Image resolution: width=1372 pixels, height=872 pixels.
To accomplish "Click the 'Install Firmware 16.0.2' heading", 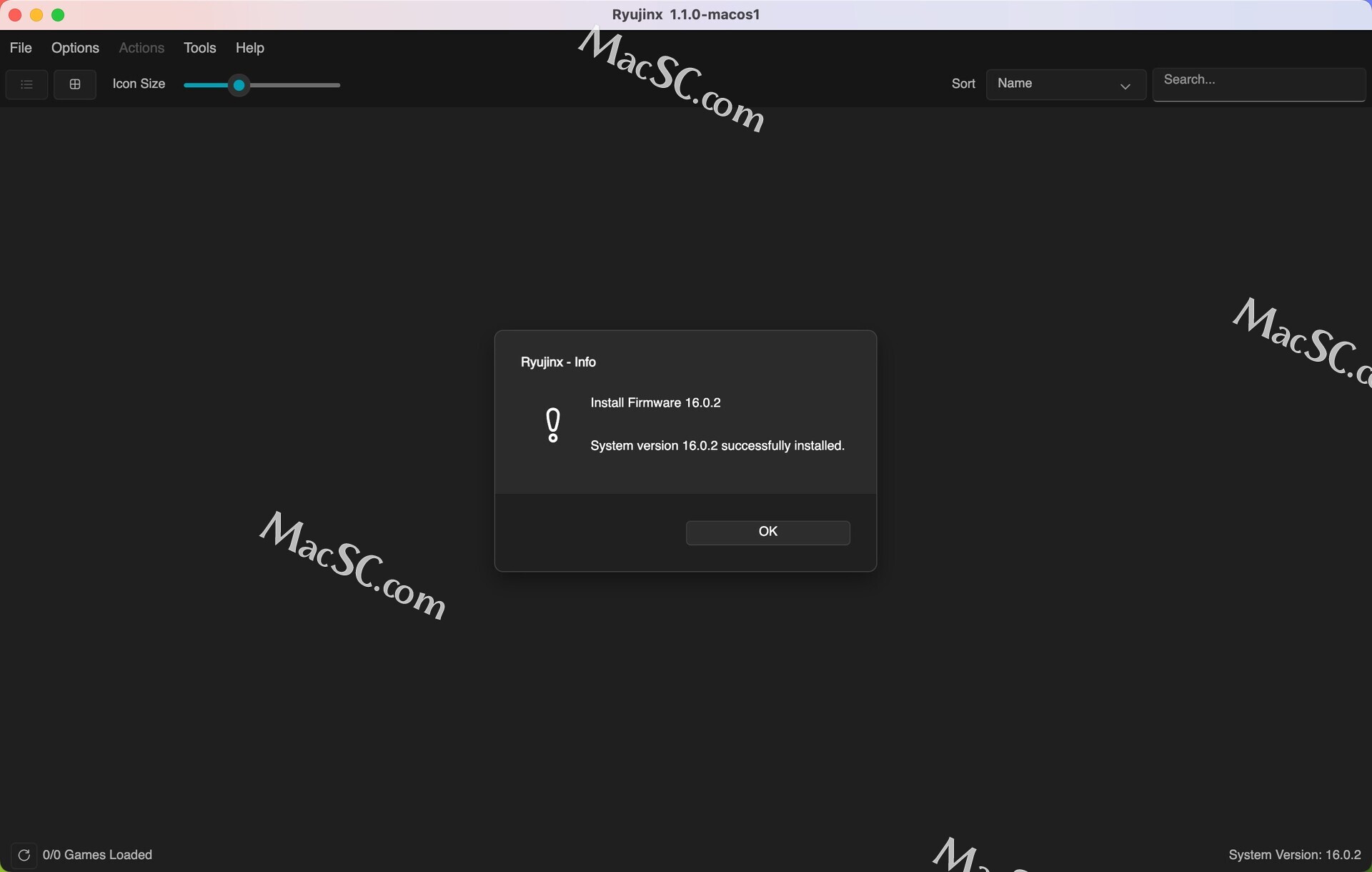I will [655, 403].
